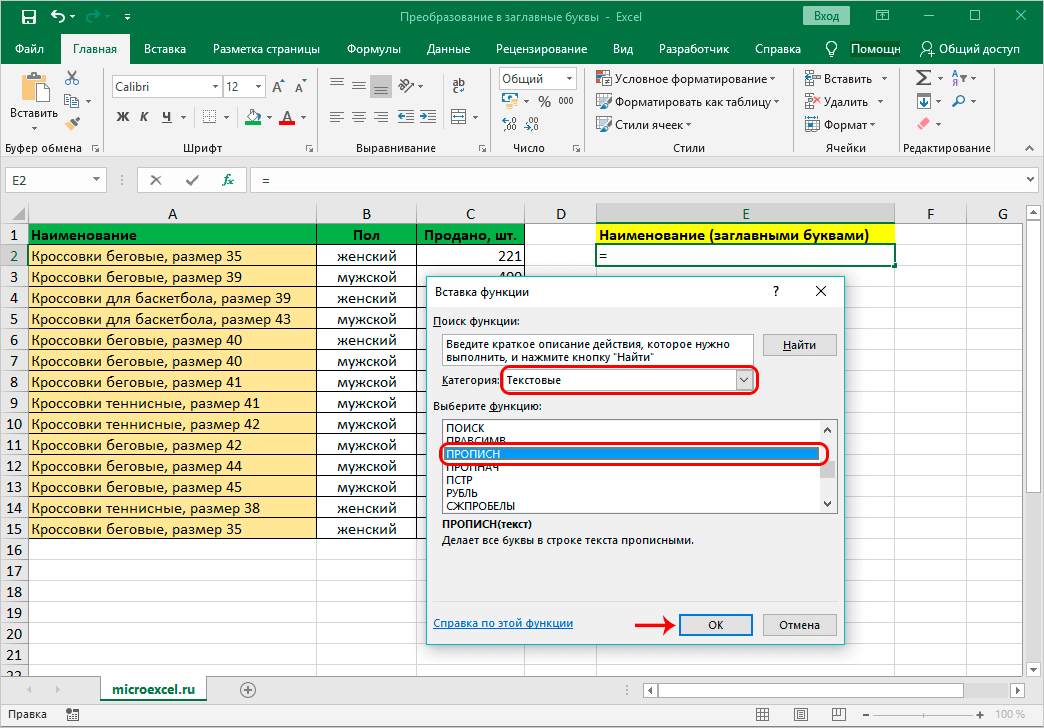Toggle Bold formatting (Ж)
Screen dimensions: 1044x728
pos(123,117)
